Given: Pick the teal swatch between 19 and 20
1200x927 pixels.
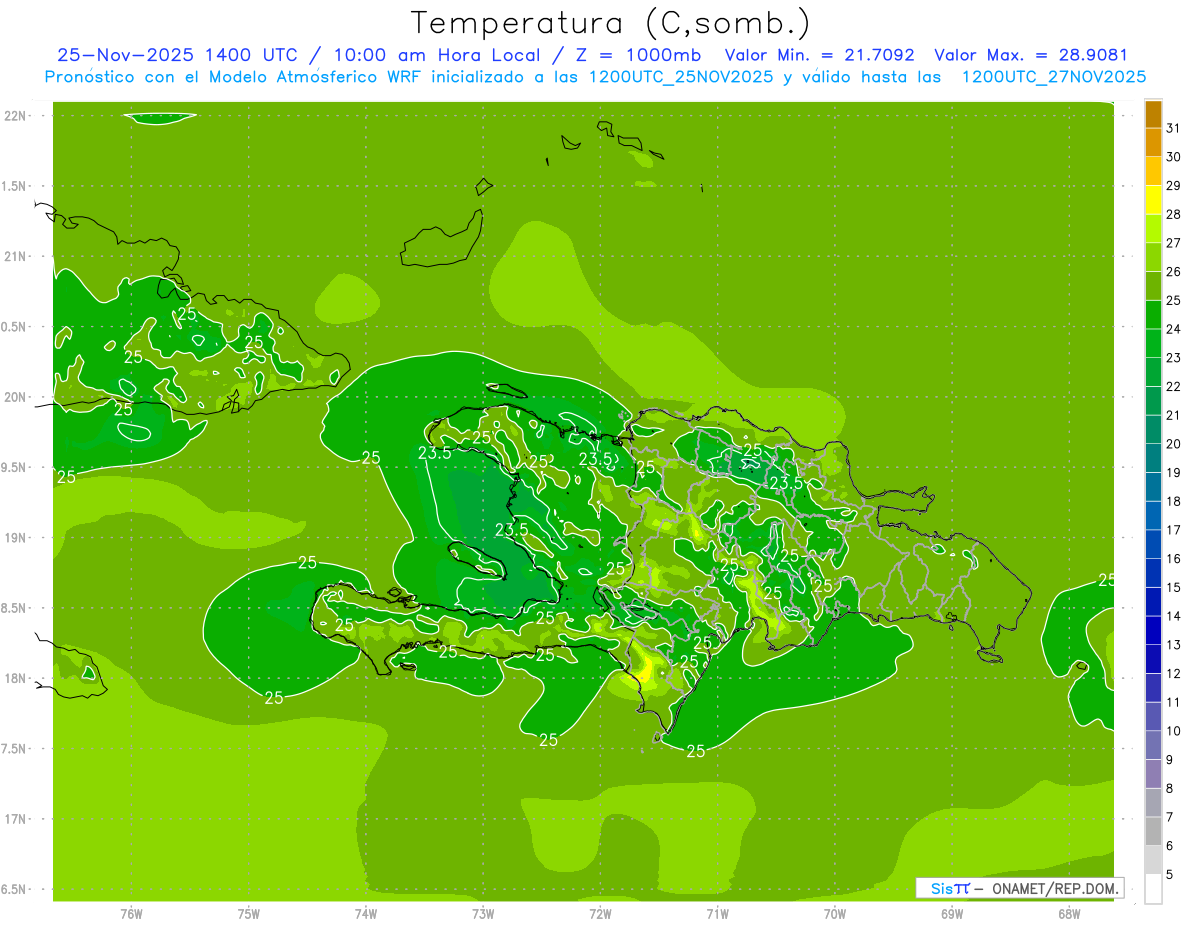Looking at the screenshot, I should coord(1153,458).
